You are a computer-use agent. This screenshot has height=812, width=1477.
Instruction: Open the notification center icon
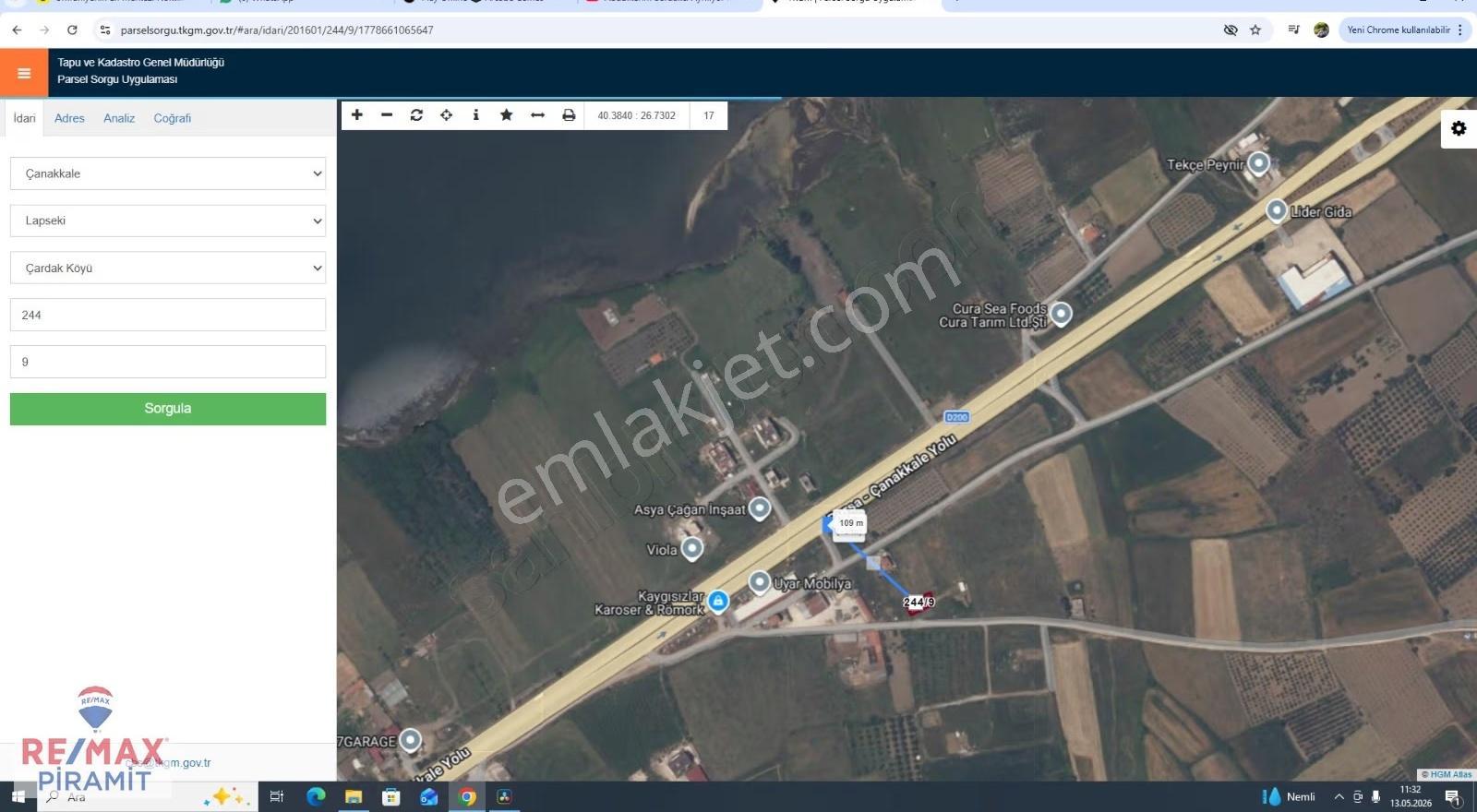[1453, 796]
